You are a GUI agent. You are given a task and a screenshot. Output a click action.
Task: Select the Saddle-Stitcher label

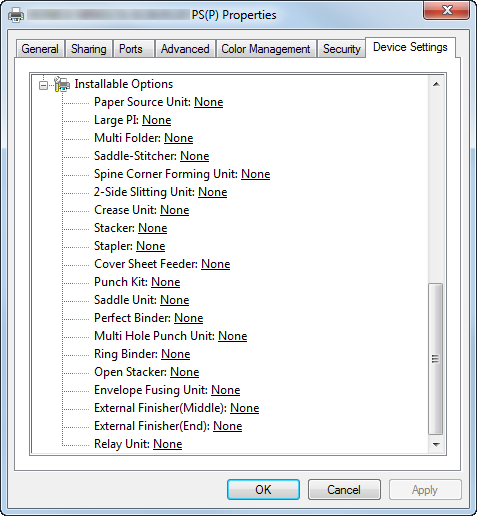coord(136,156)
